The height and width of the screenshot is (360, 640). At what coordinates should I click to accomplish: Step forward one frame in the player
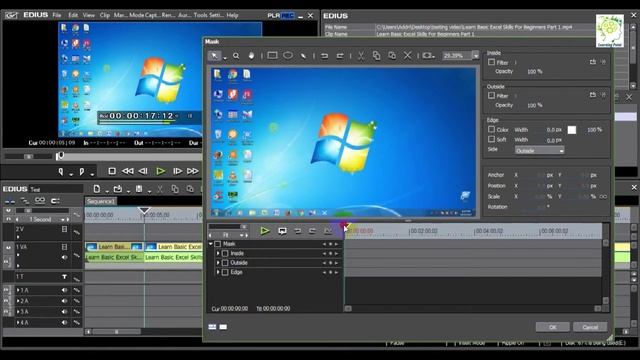pos(178,171)
